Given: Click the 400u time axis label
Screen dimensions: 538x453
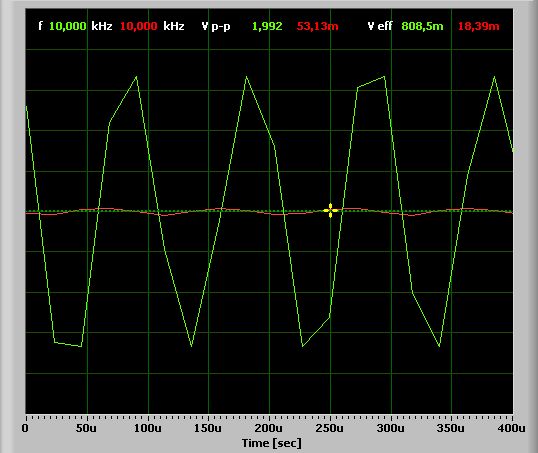Looking at the screenshot, I should tap(511, 428).
